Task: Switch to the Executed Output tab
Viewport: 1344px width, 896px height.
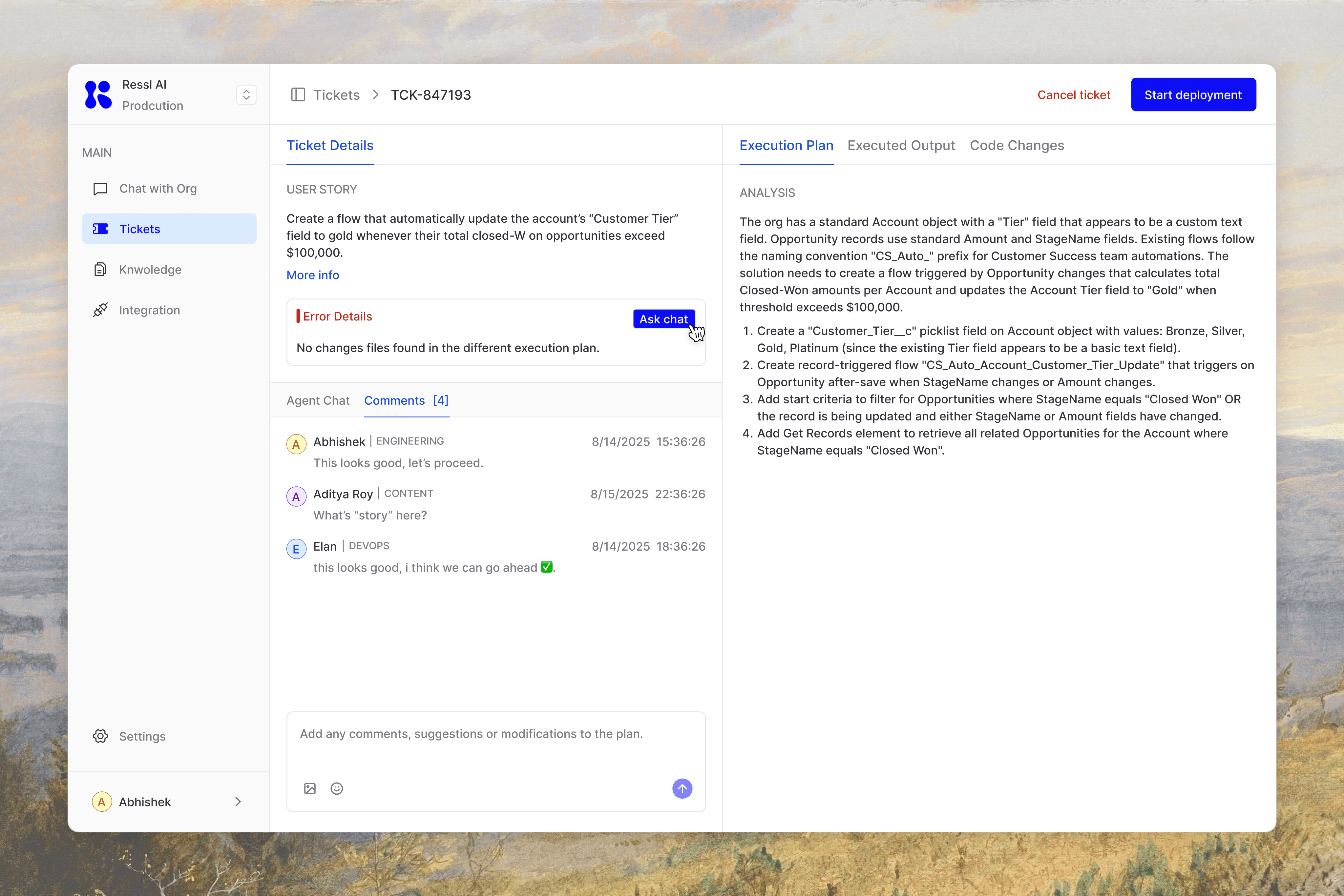Action: point(901,145)
